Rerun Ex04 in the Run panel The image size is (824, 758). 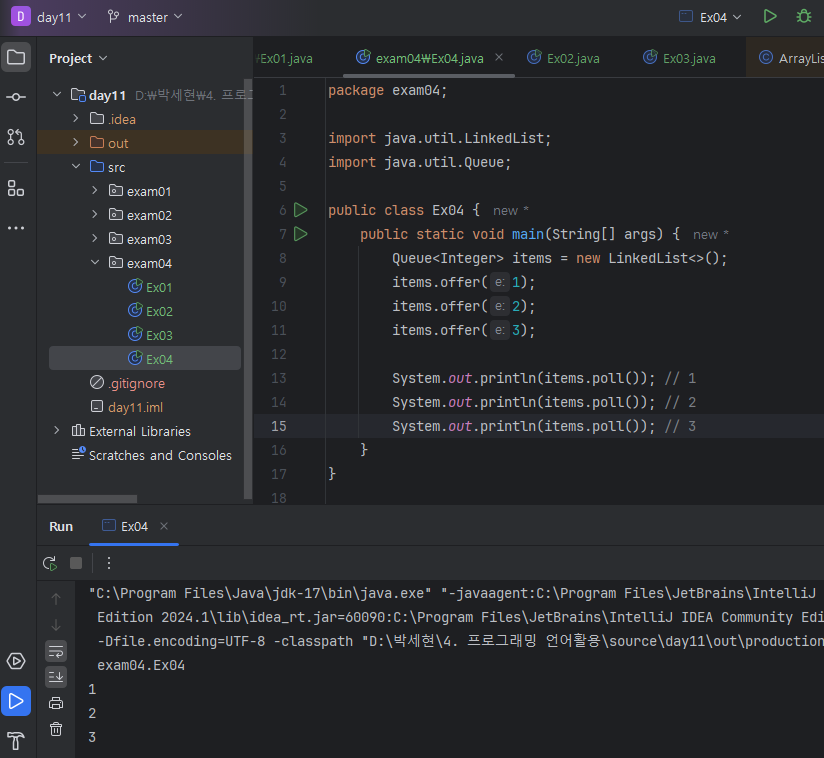pyautogui.click(x=50, y=564)
